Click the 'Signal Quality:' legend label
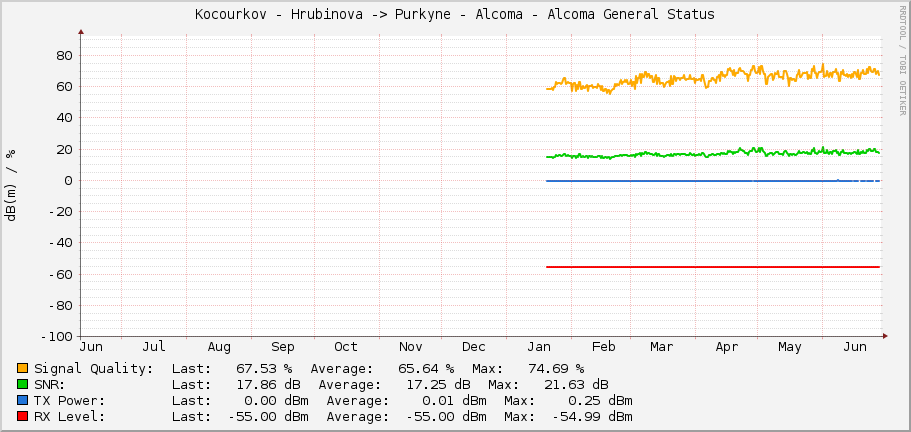Screen dimensions: 911x432 (x=94, y=369)
